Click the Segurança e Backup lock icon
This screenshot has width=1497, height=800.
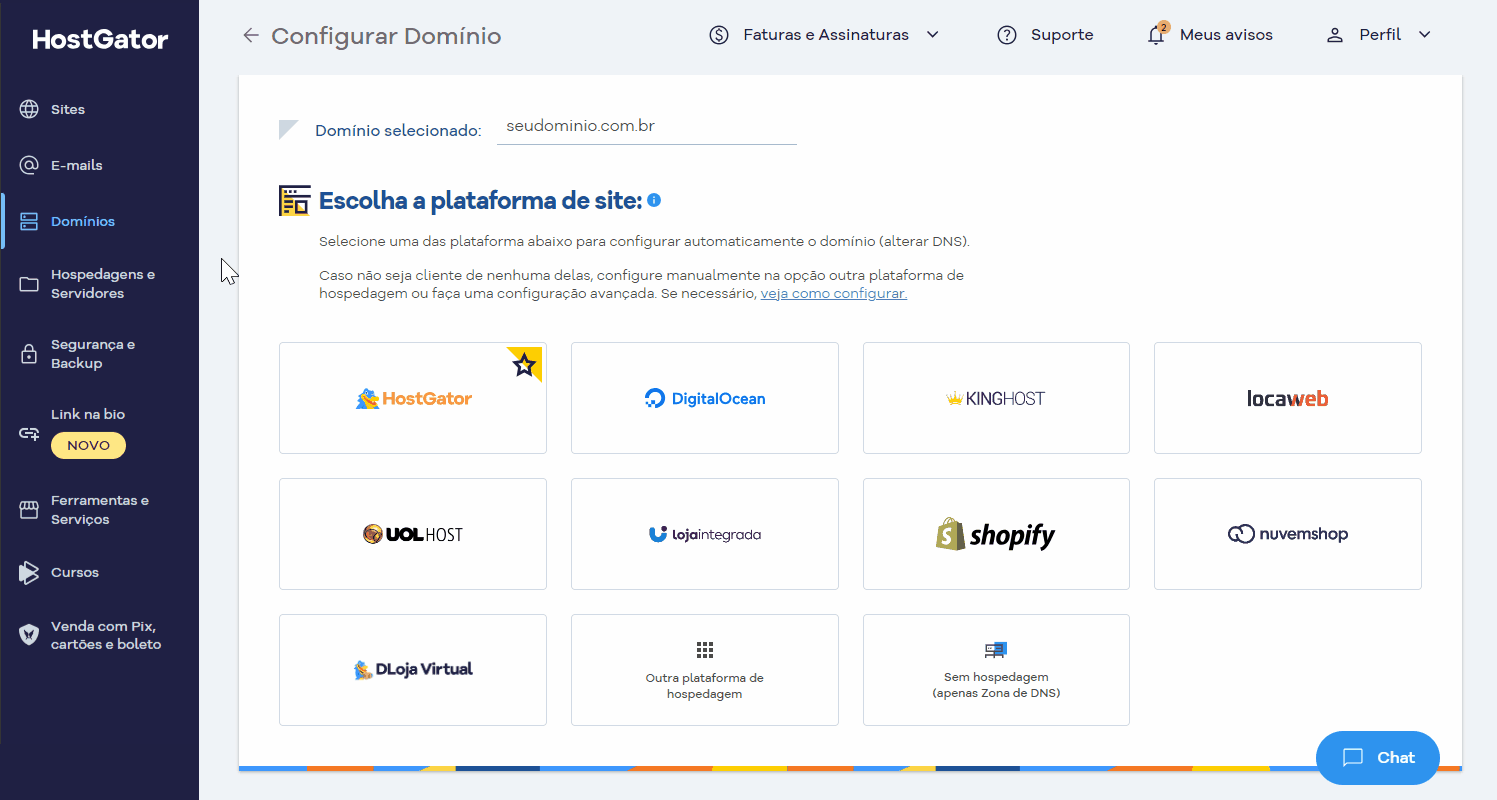pyautogui.click(x=29, y=354)
